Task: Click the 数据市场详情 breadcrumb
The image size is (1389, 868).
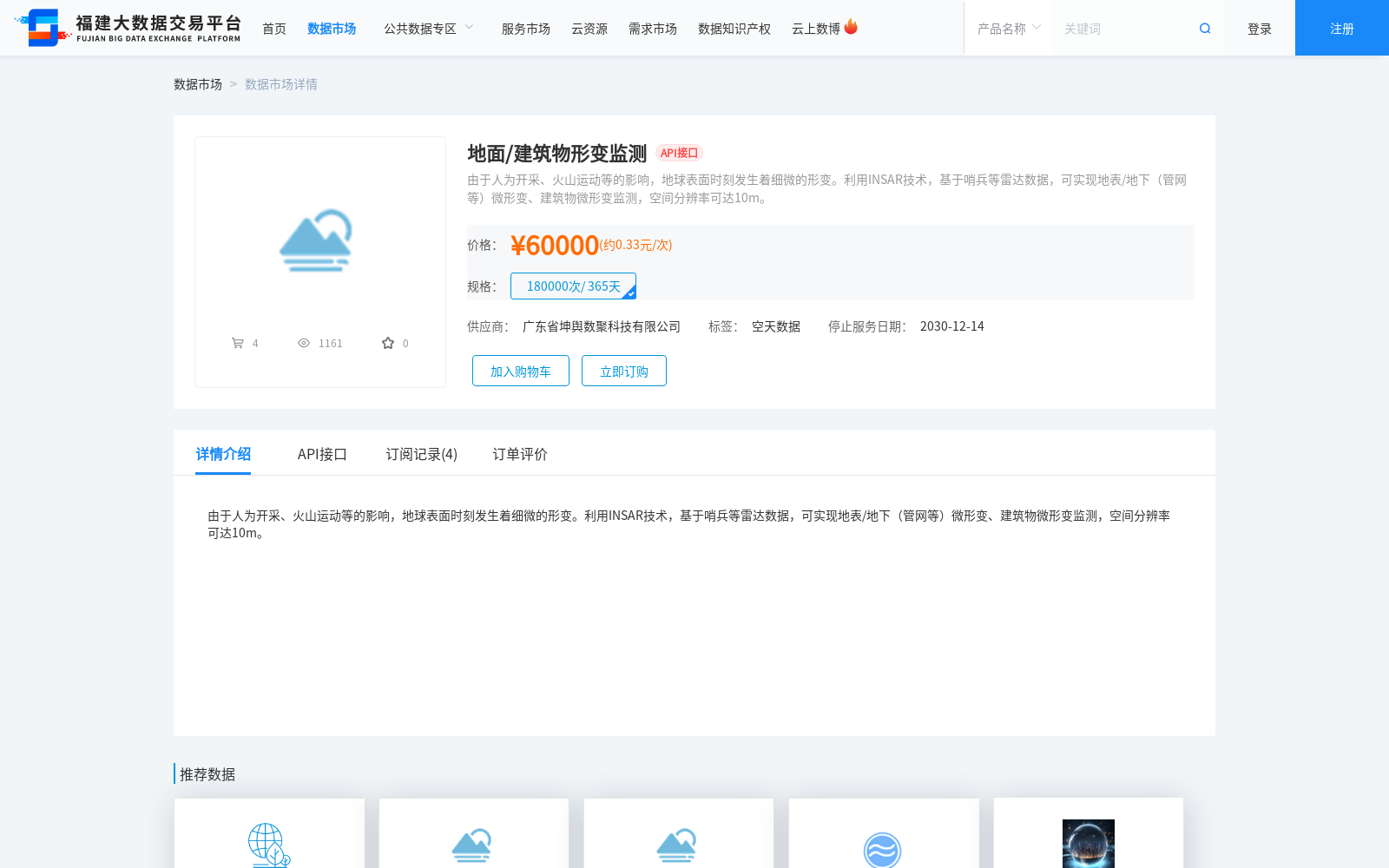Action: 281,84
